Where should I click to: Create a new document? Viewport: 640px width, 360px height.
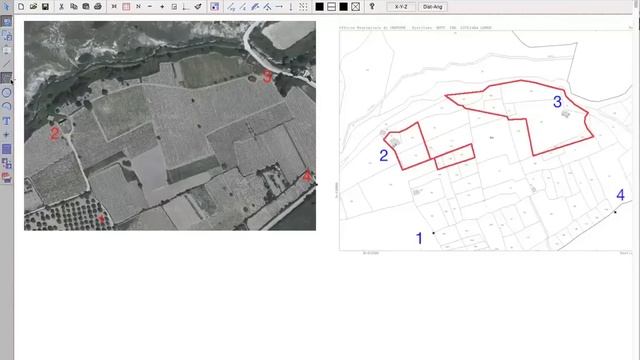click(21, 7)
